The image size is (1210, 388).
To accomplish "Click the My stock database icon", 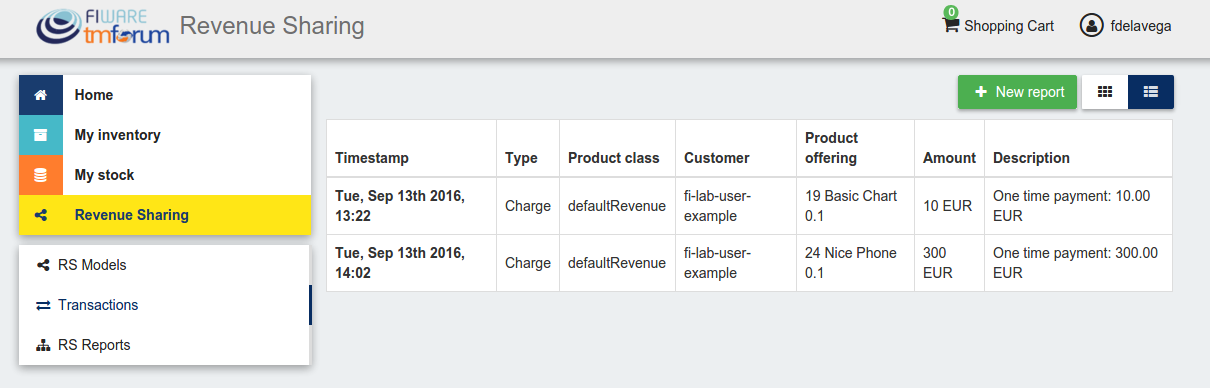I will (x=41, y=175).
